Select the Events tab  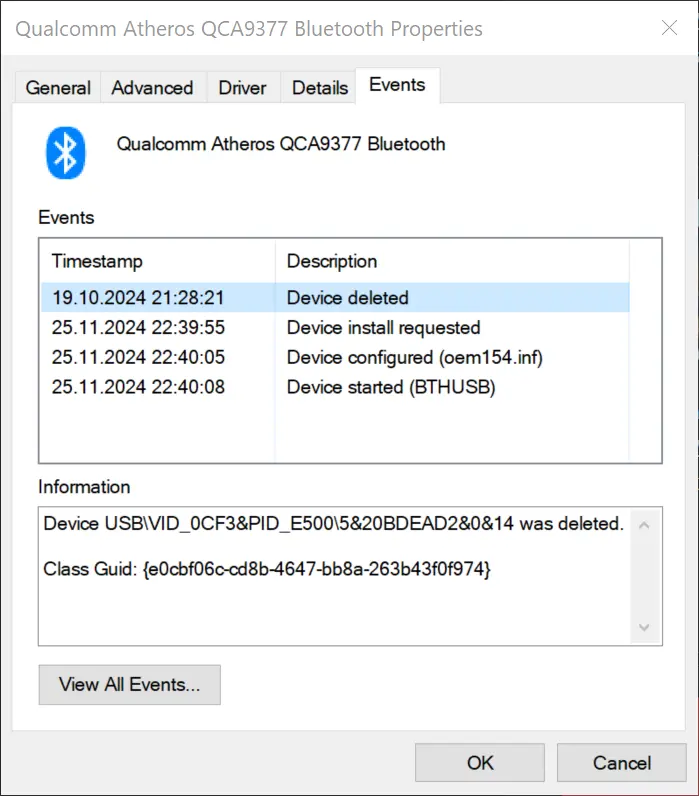click(397, 85)
